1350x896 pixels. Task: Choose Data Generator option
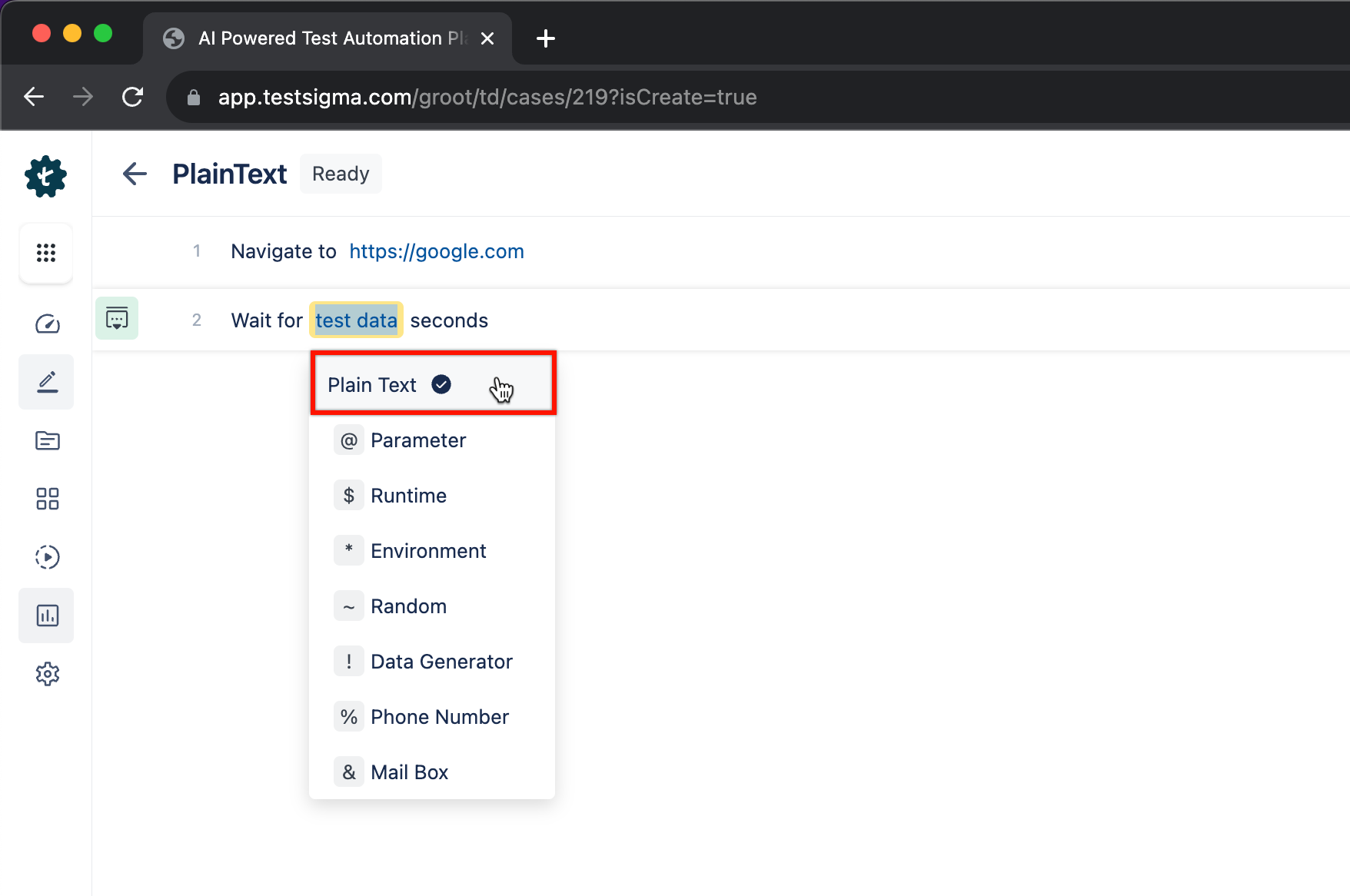pos(432,662)
